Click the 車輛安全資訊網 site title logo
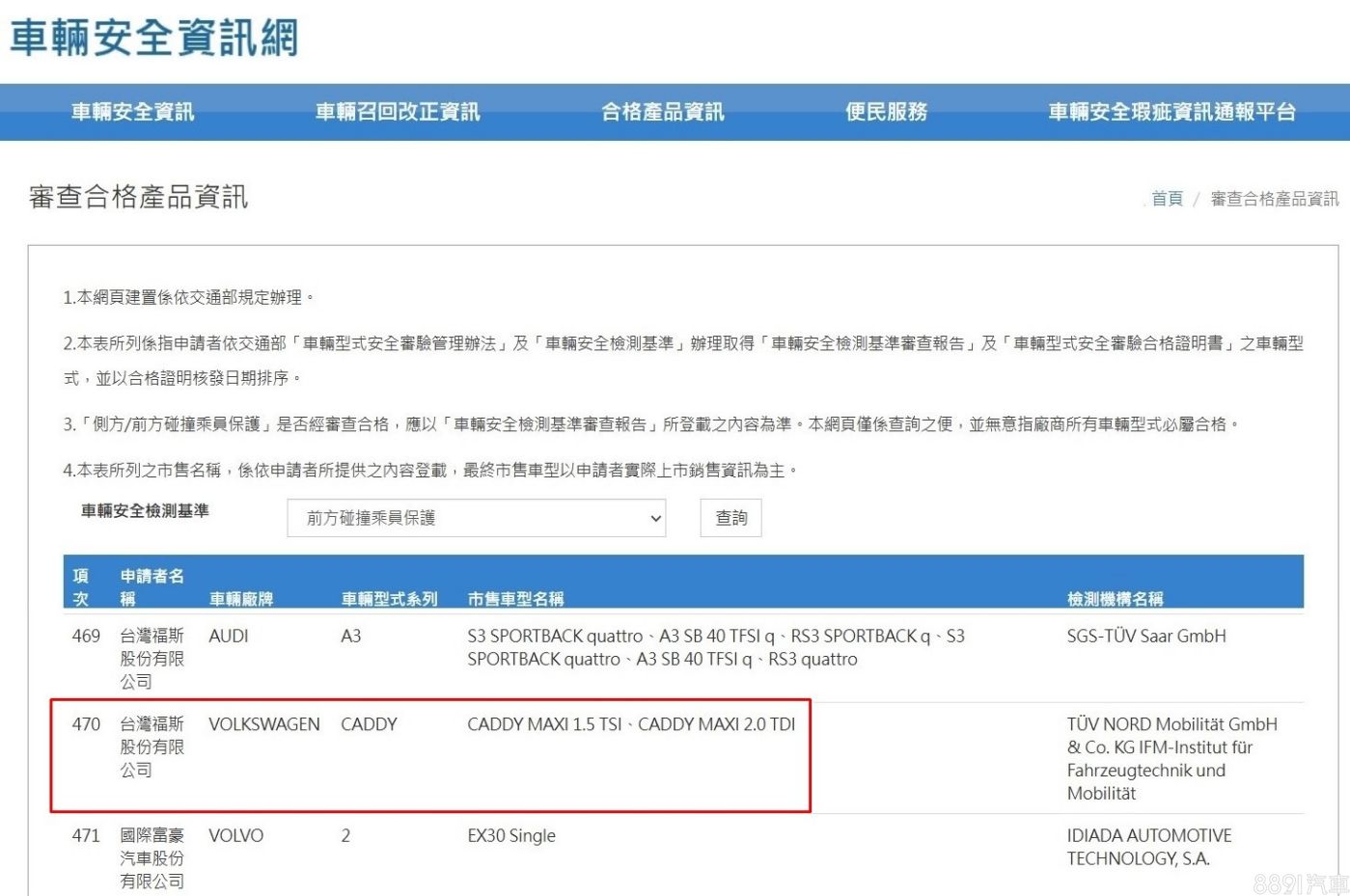Screen dimensions: 1350x896 [x=154, y=38]
